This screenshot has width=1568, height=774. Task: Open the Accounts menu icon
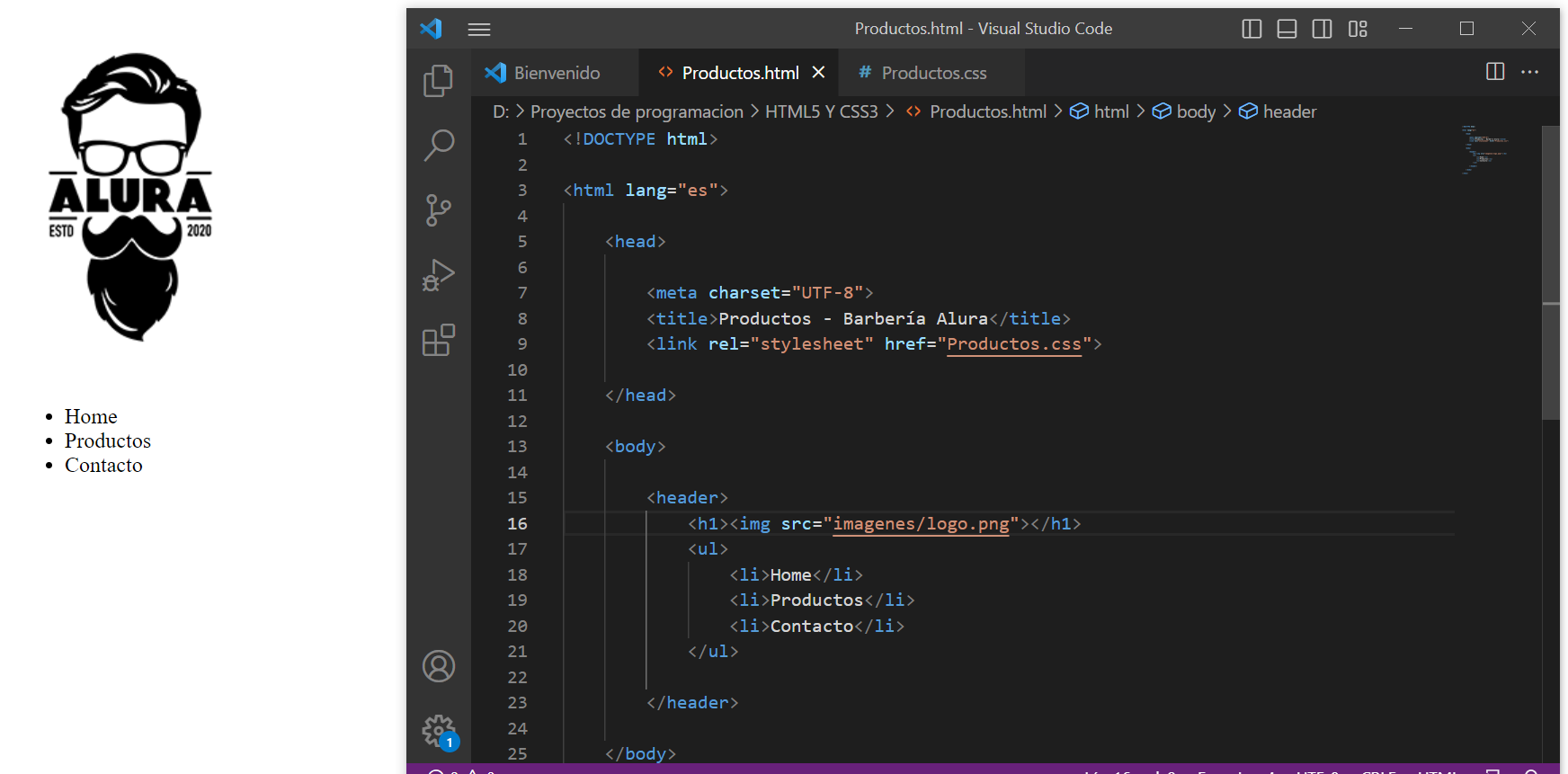pos(439,666)
